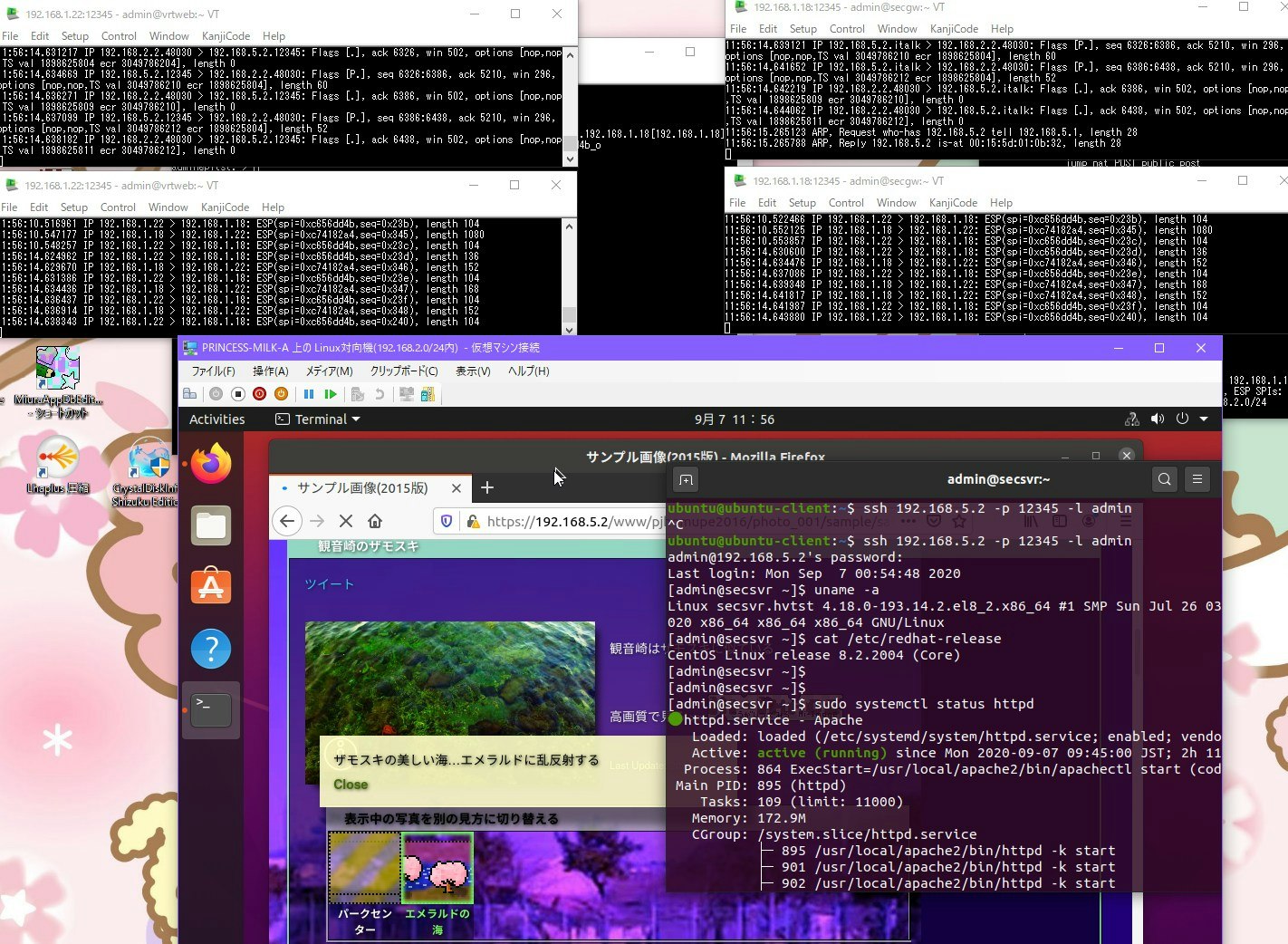Click scroll-down arrow in vrtweb ESP packets window
Screen dimensions: 1288x944
pos(569,330)
